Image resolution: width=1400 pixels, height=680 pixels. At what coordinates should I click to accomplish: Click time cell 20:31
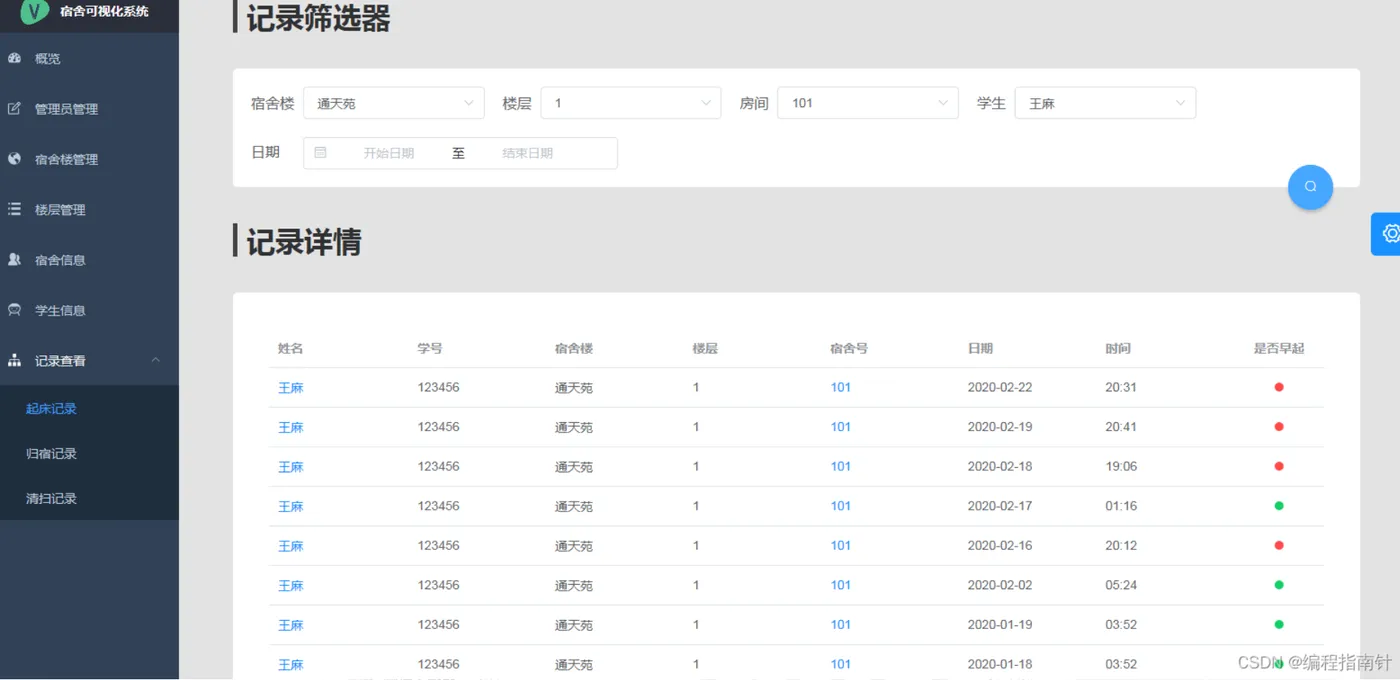point(1121,387)
